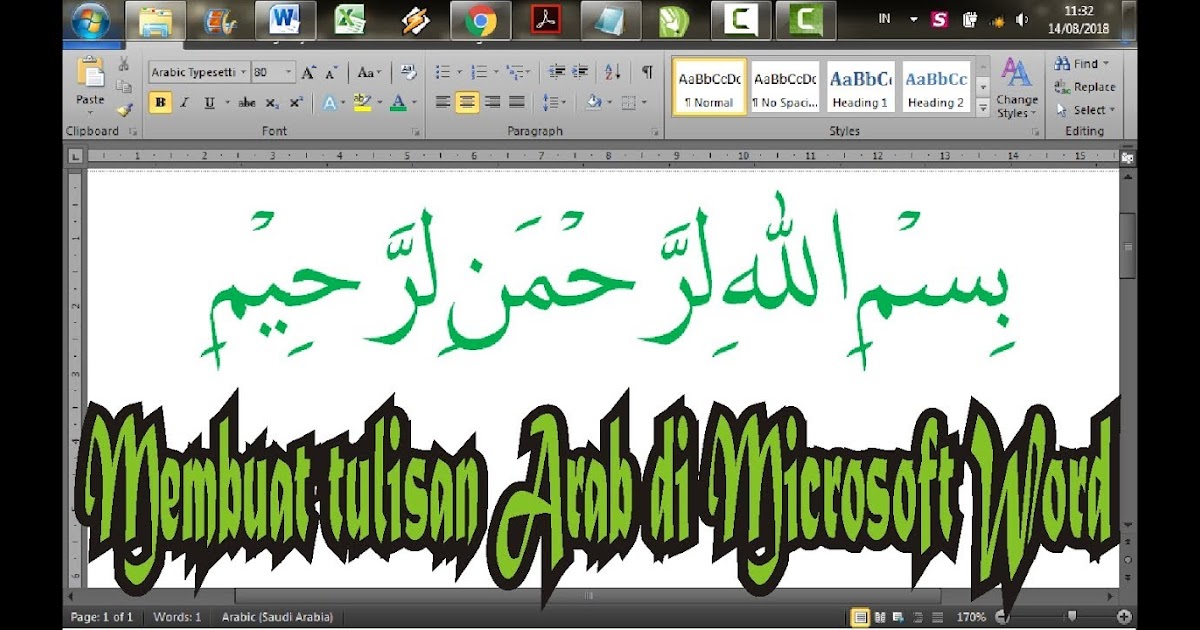Insert a numbered list
The height and width of the screenshot is (630, 1200).
pos(479,73)
